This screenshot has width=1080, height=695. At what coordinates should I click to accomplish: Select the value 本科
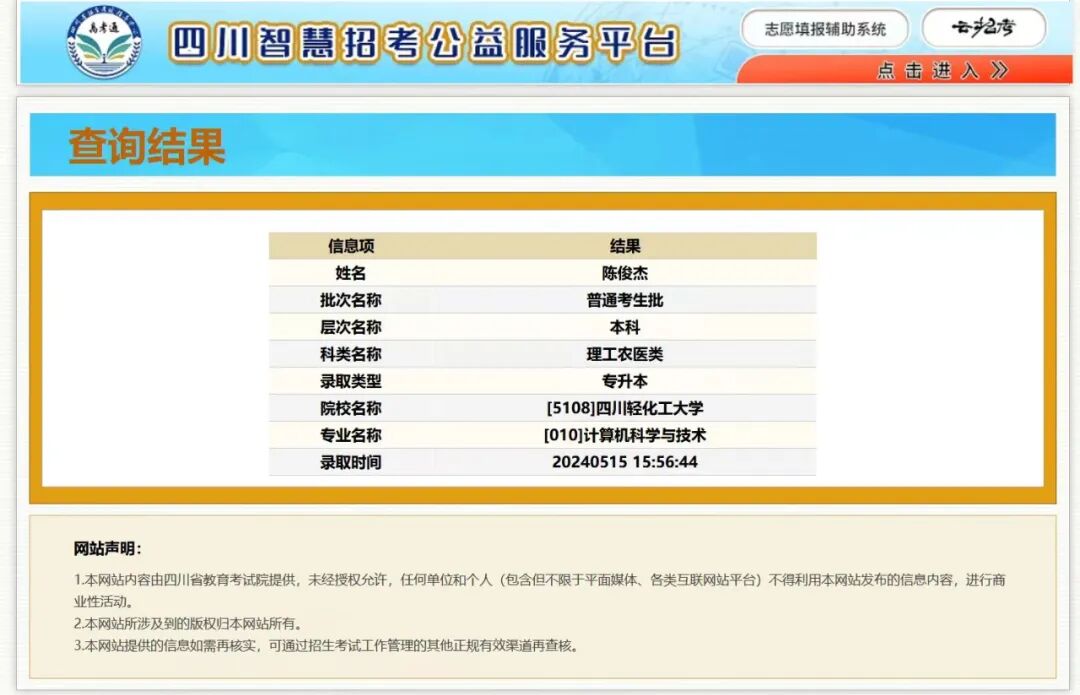[625, 327]
